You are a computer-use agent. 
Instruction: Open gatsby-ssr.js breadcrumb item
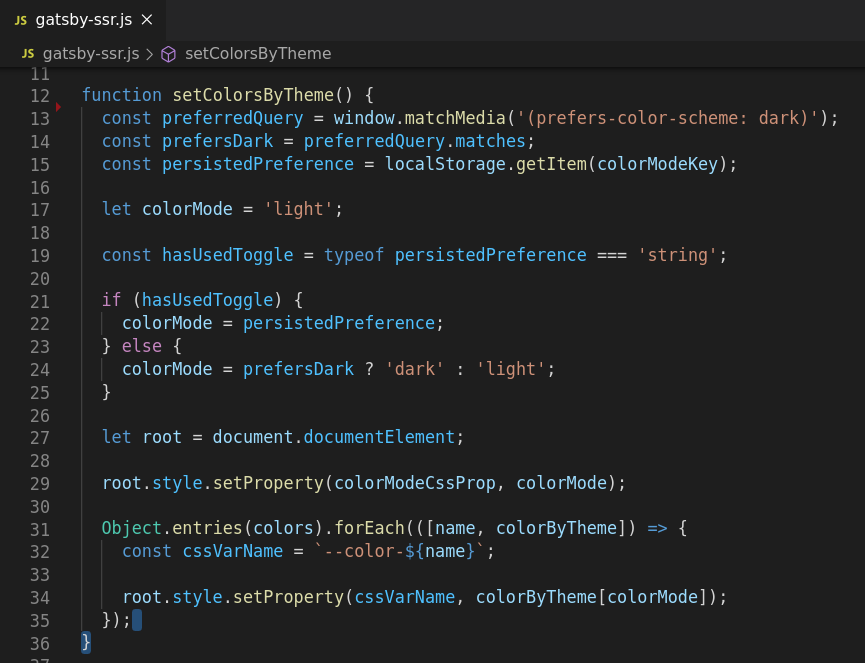[91, 54]
